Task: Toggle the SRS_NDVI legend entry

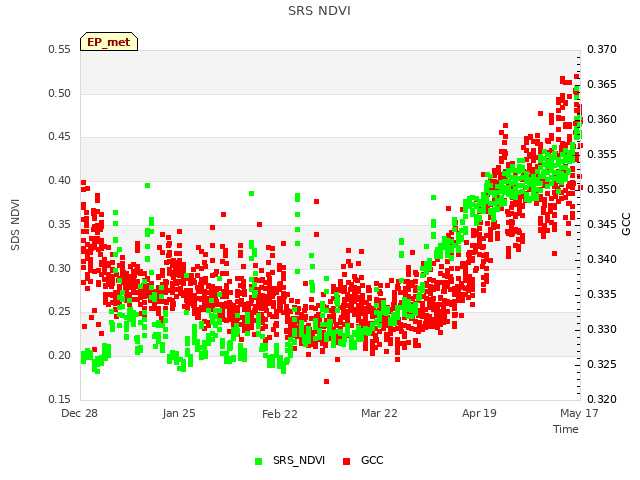Action: [290, 461]
